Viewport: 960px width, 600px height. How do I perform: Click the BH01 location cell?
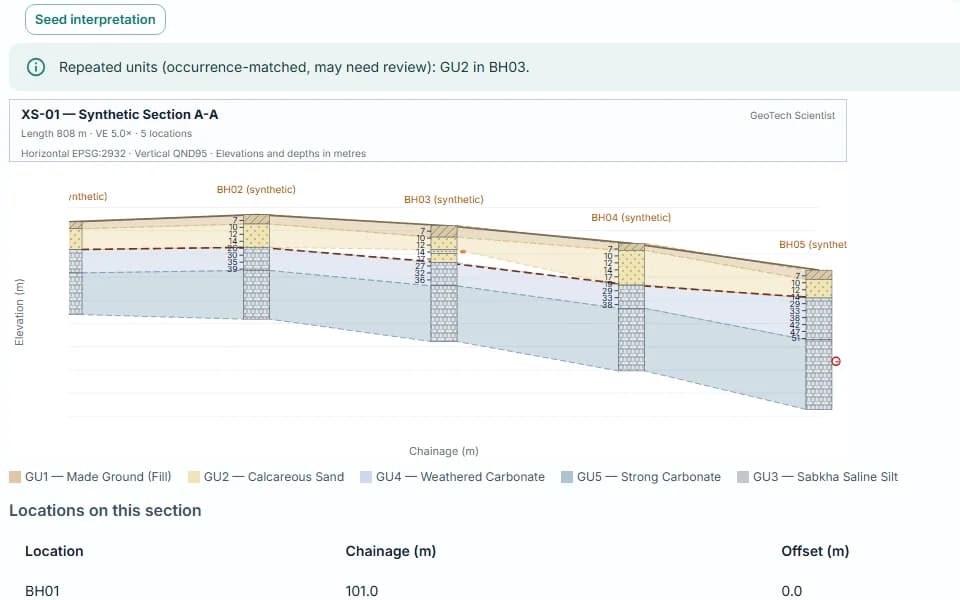pos(42,591)
